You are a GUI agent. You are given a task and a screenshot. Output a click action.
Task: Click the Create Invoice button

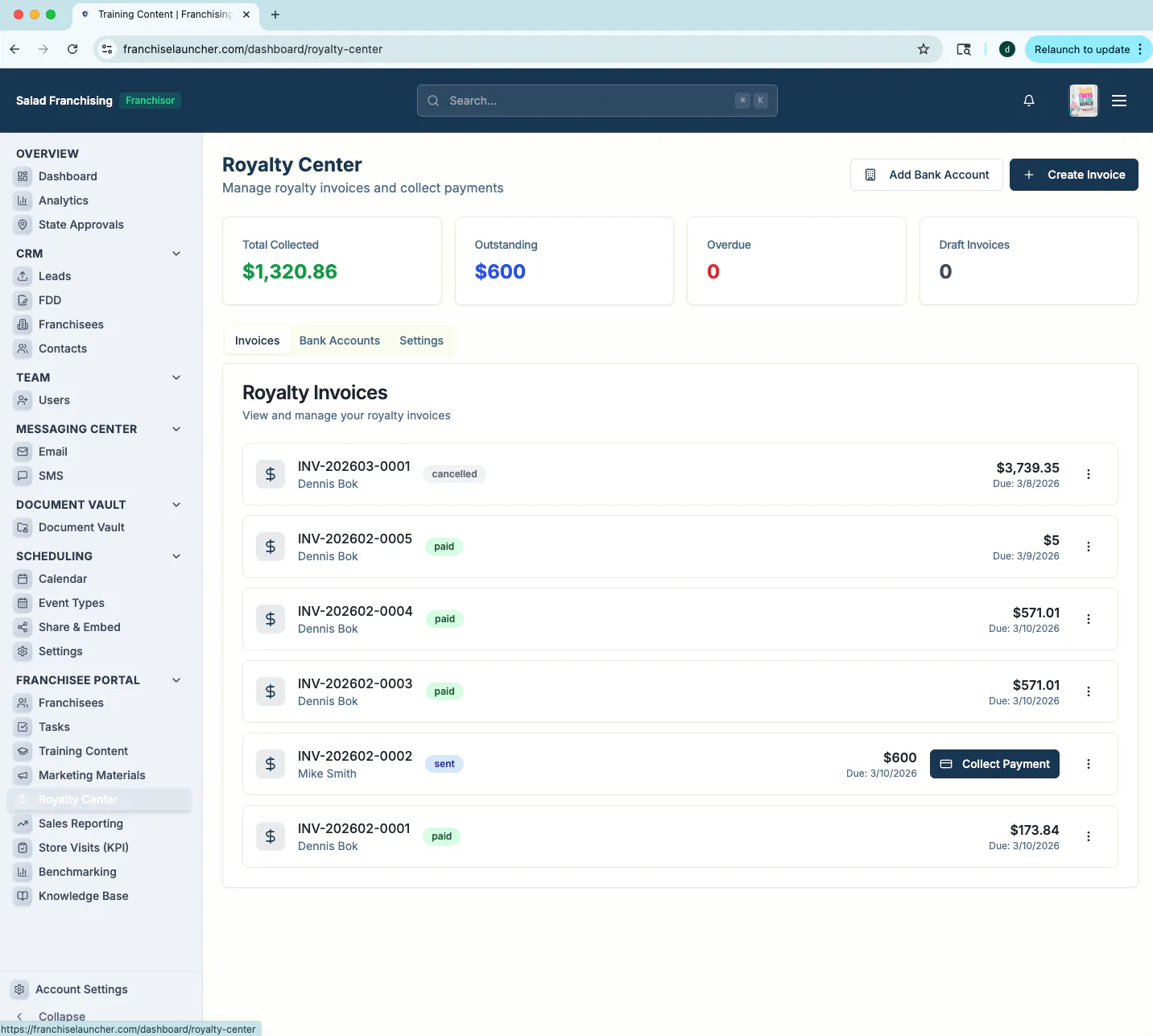coord(1074,175)
